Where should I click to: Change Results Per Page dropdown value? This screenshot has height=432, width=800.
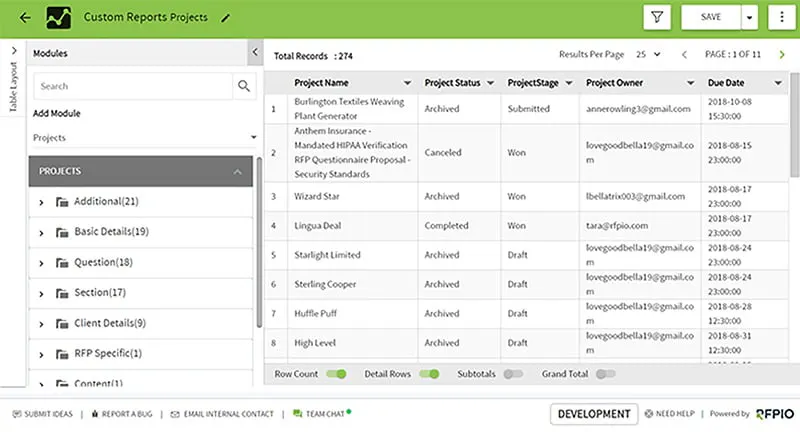click(648, 54)
